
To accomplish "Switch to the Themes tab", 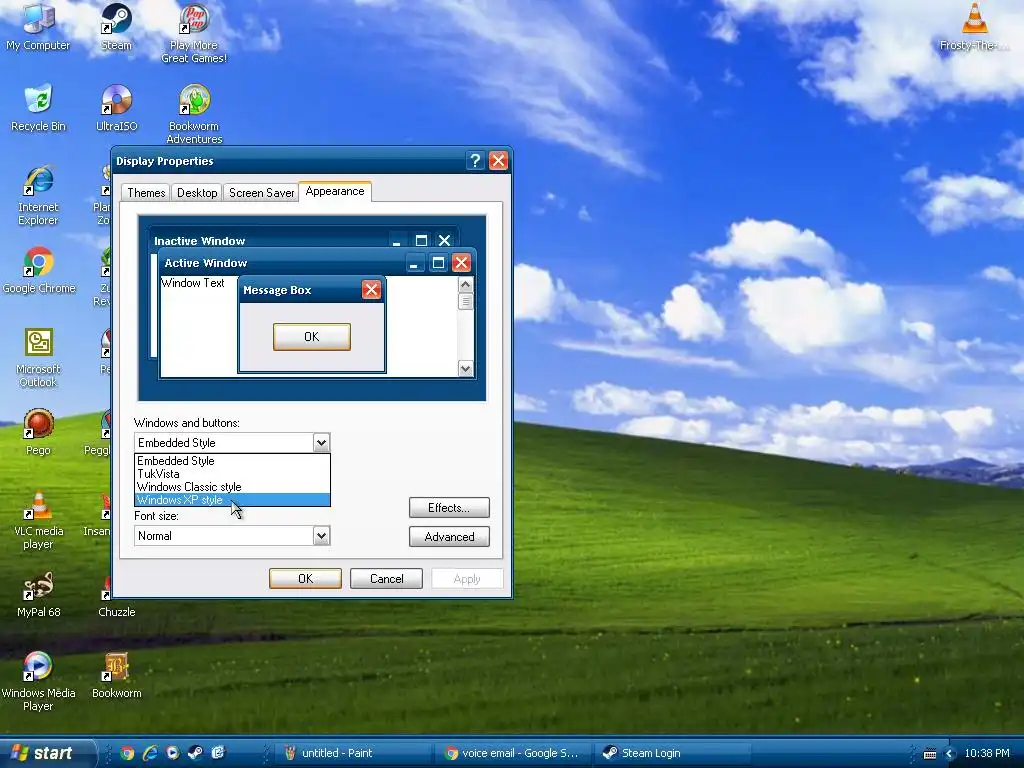I will (146, 193).
